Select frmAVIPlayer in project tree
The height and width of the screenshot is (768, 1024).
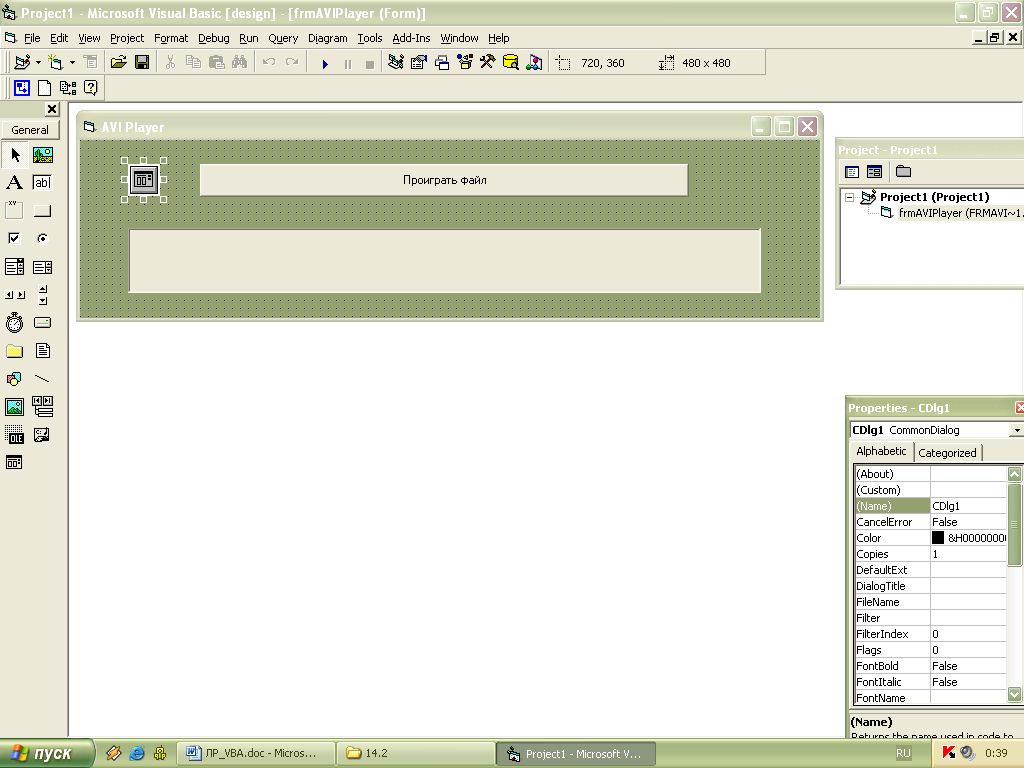pos(959,213)
